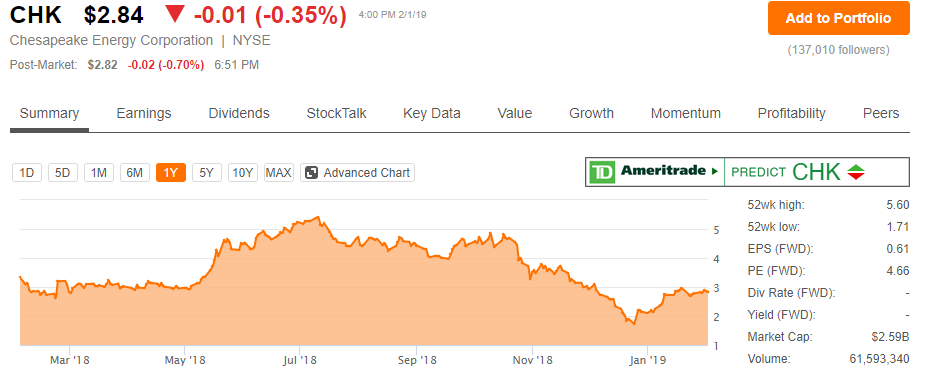This screenshot has width=925, height=389.
Task: Go to the Profitability tab
Action: point(792,113)
